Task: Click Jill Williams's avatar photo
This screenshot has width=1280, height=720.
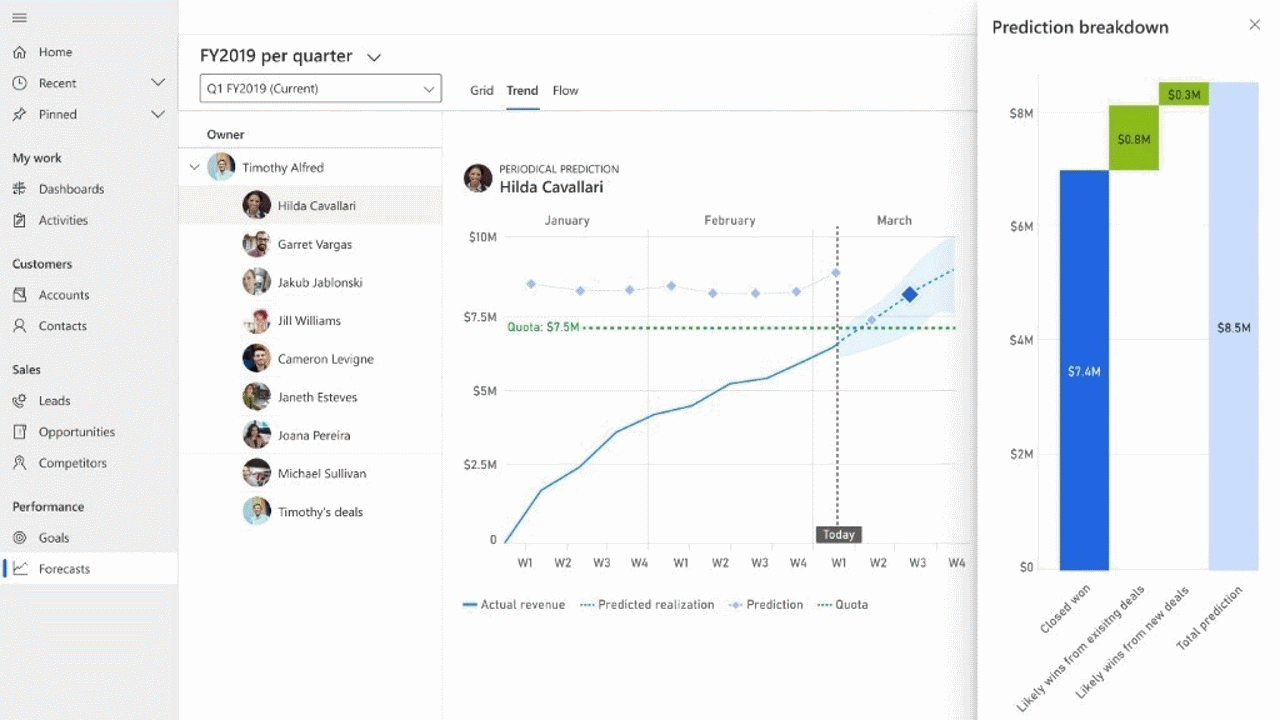Action: (x=256, y=320)
